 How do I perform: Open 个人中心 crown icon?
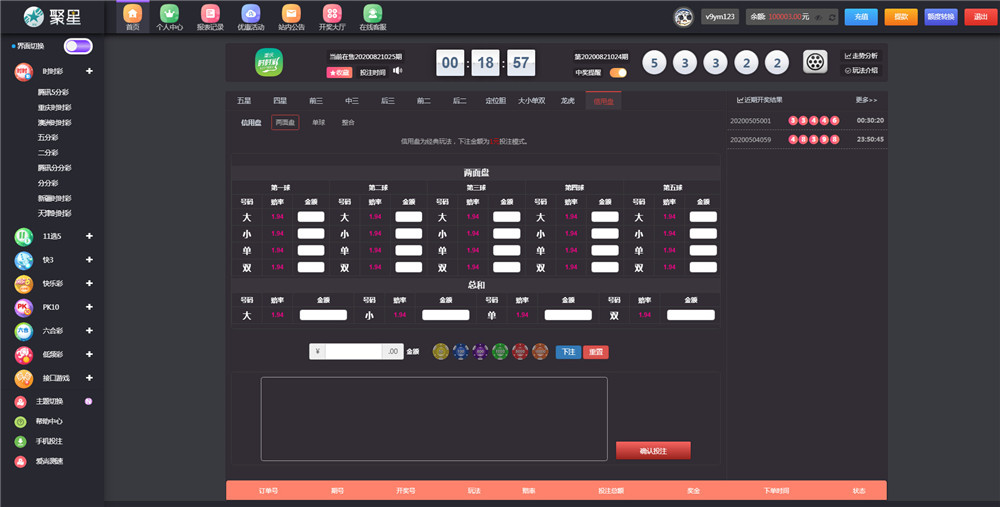(x=169, y=14)
